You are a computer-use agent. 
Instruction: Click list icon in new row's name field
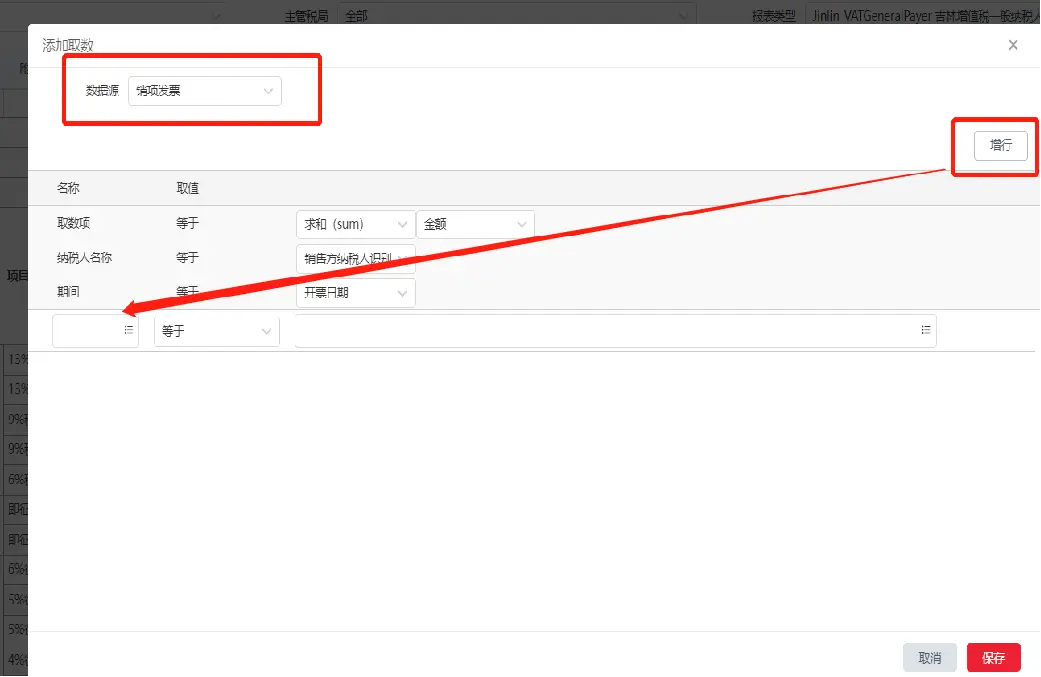pyautogui.click(x=129, y=330)
